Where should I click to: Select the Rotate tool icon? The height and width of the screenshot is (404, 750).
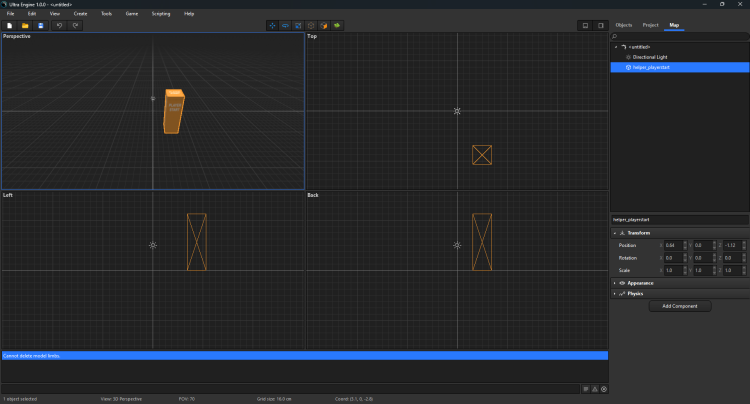[285, 25]
